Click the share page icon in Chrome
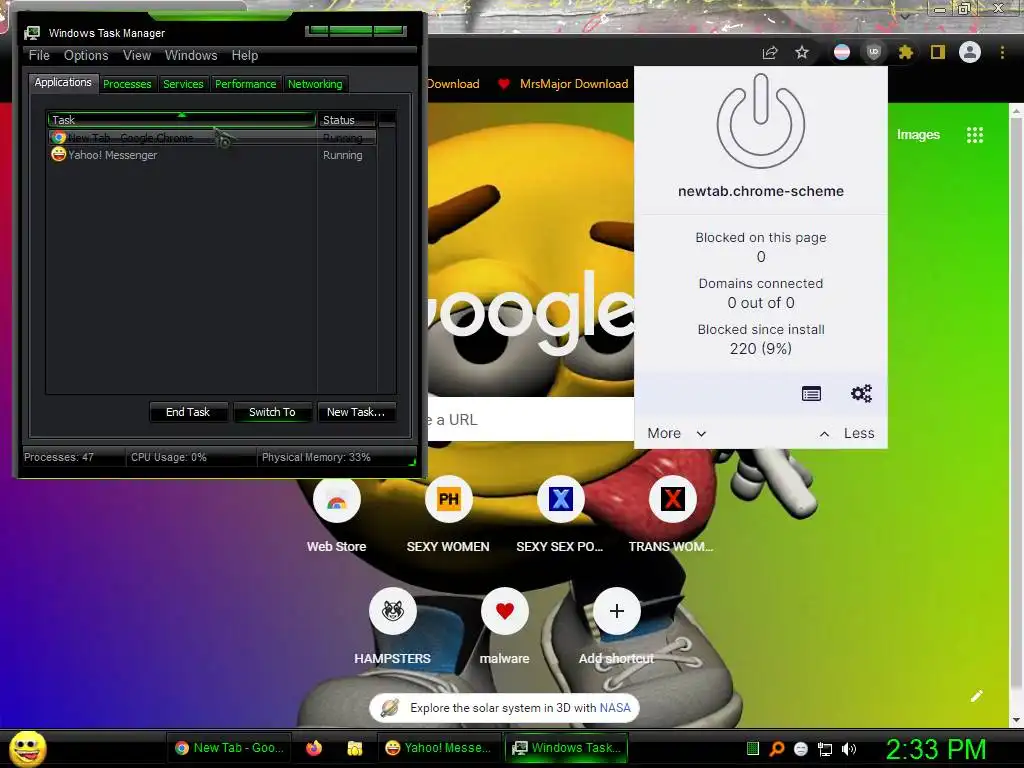Image resolution: width=1024 pixels, height=768 pixels. click(770, 52)
